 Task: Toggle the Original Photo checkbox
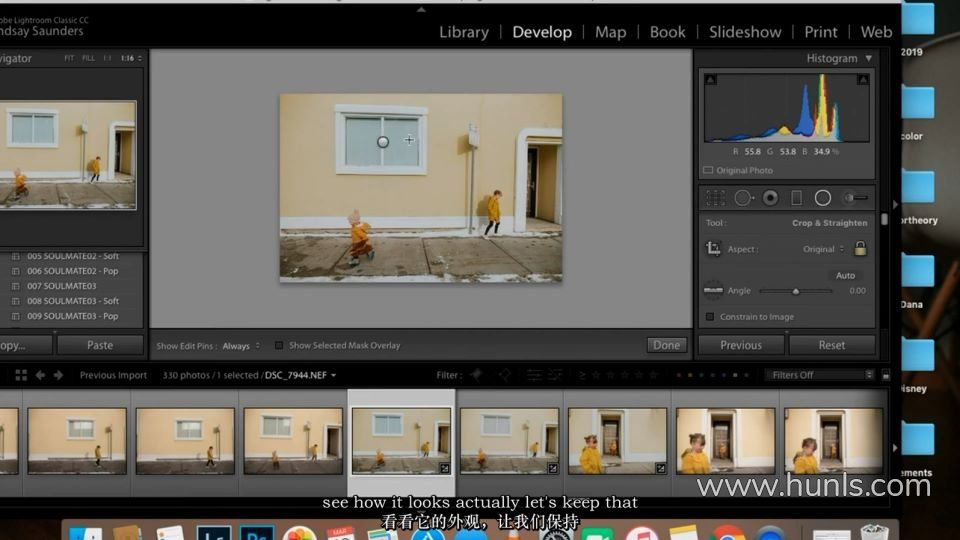pyautogui.click(x=708, y=170)
